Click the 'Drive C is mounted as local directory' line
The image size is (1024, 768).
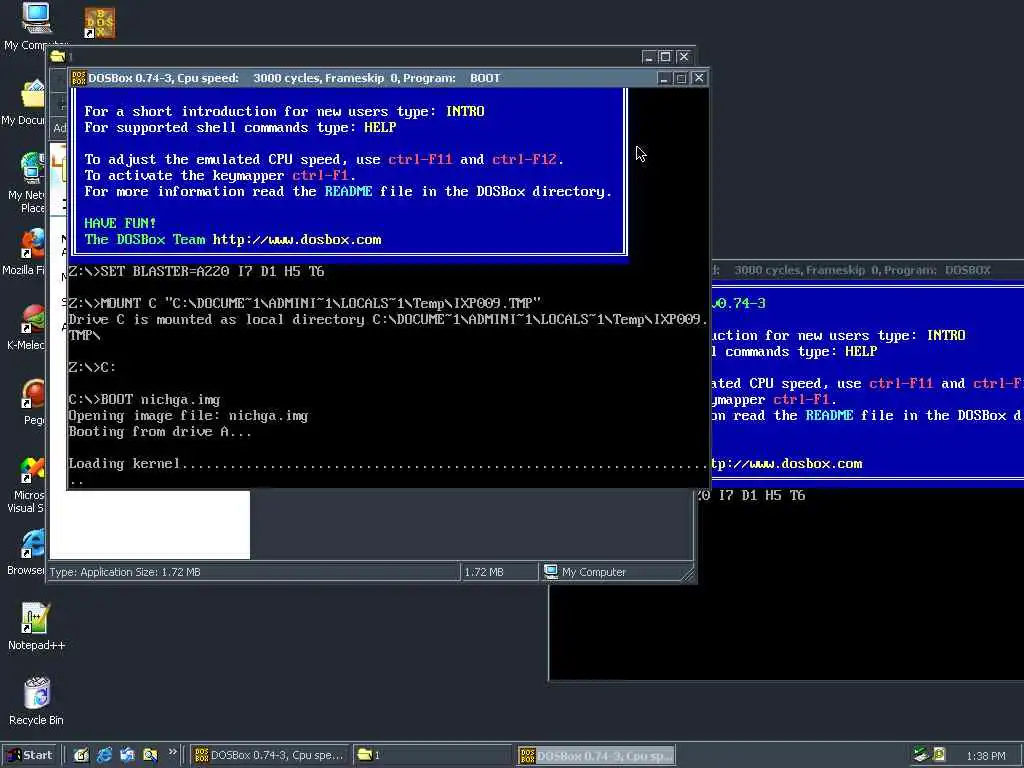point(388,319)
